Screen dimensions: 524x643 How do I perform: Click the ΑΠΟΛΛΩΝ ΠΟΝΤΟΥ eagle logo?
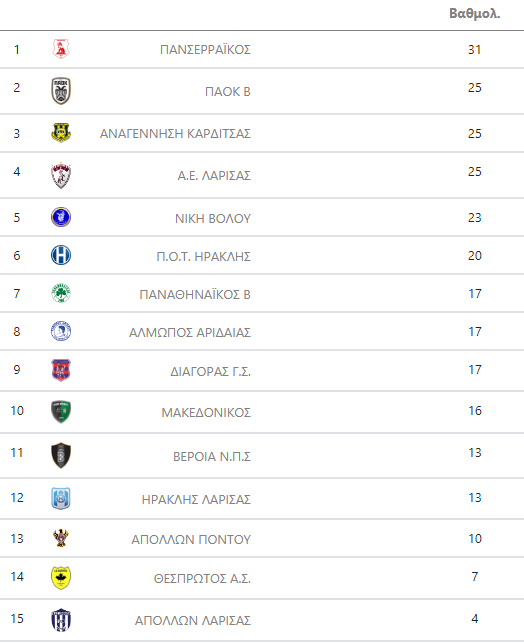pyautogui.click(x=61, y=538)
